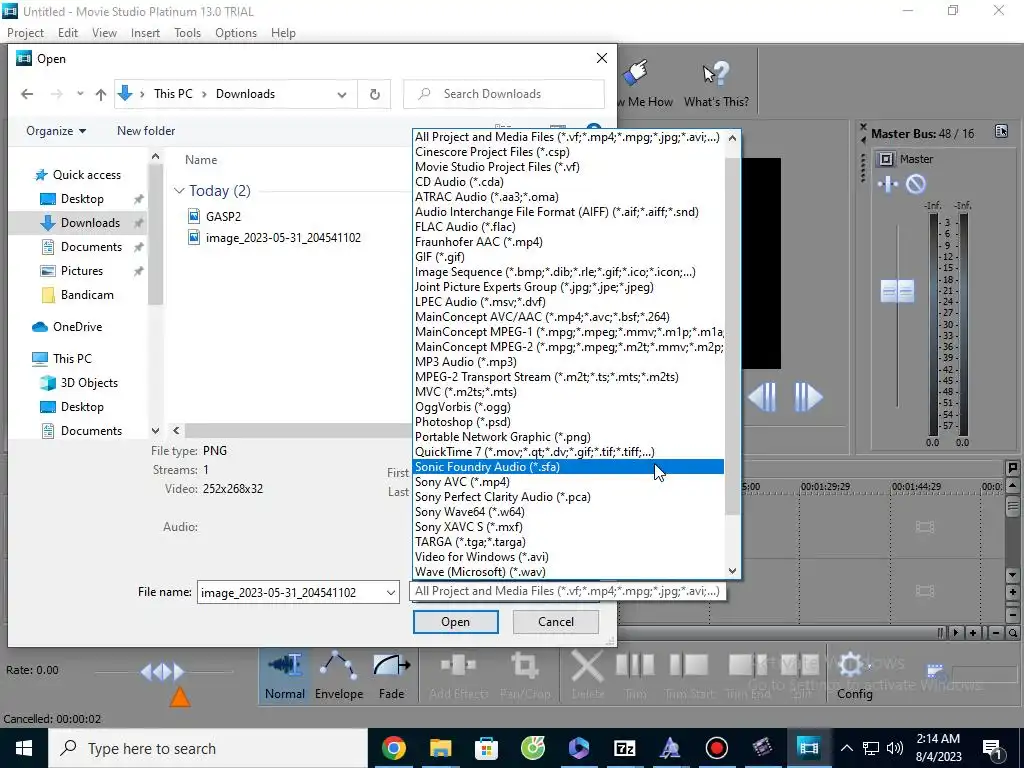The width and height of the screenshot is (1024, 768).
Task: Click the Master volume fader handle
Action: [897, 291]
